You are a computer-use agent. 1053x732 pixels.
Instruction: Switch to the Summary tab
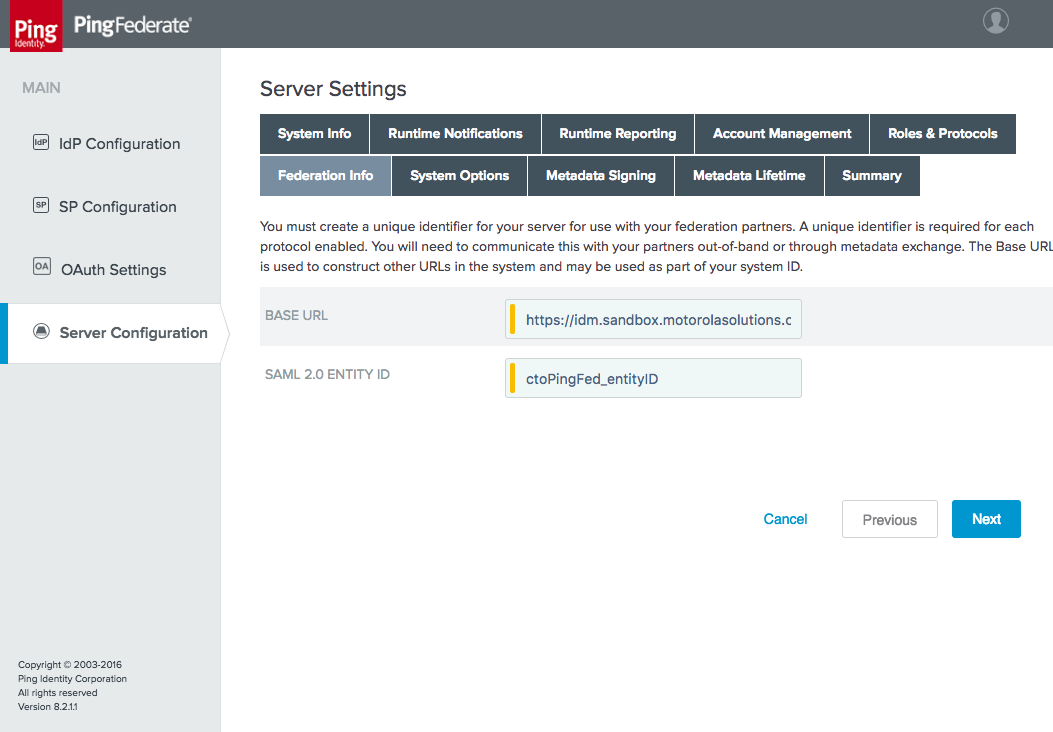tap(872, 175)
